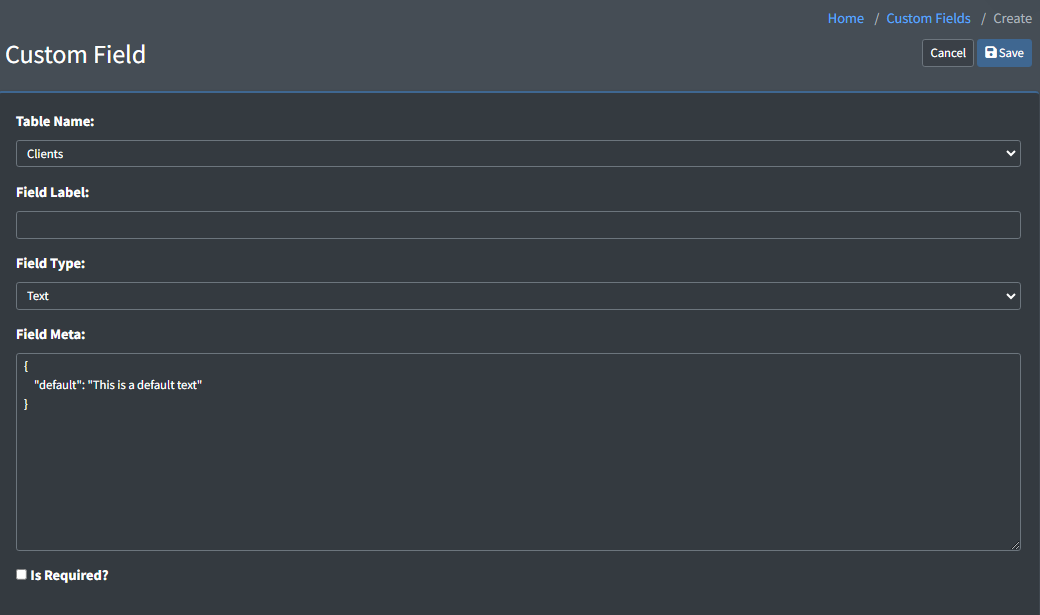The image size is (1040, 615).
Task: Click the "Table Name:" label
Action: 55,122
